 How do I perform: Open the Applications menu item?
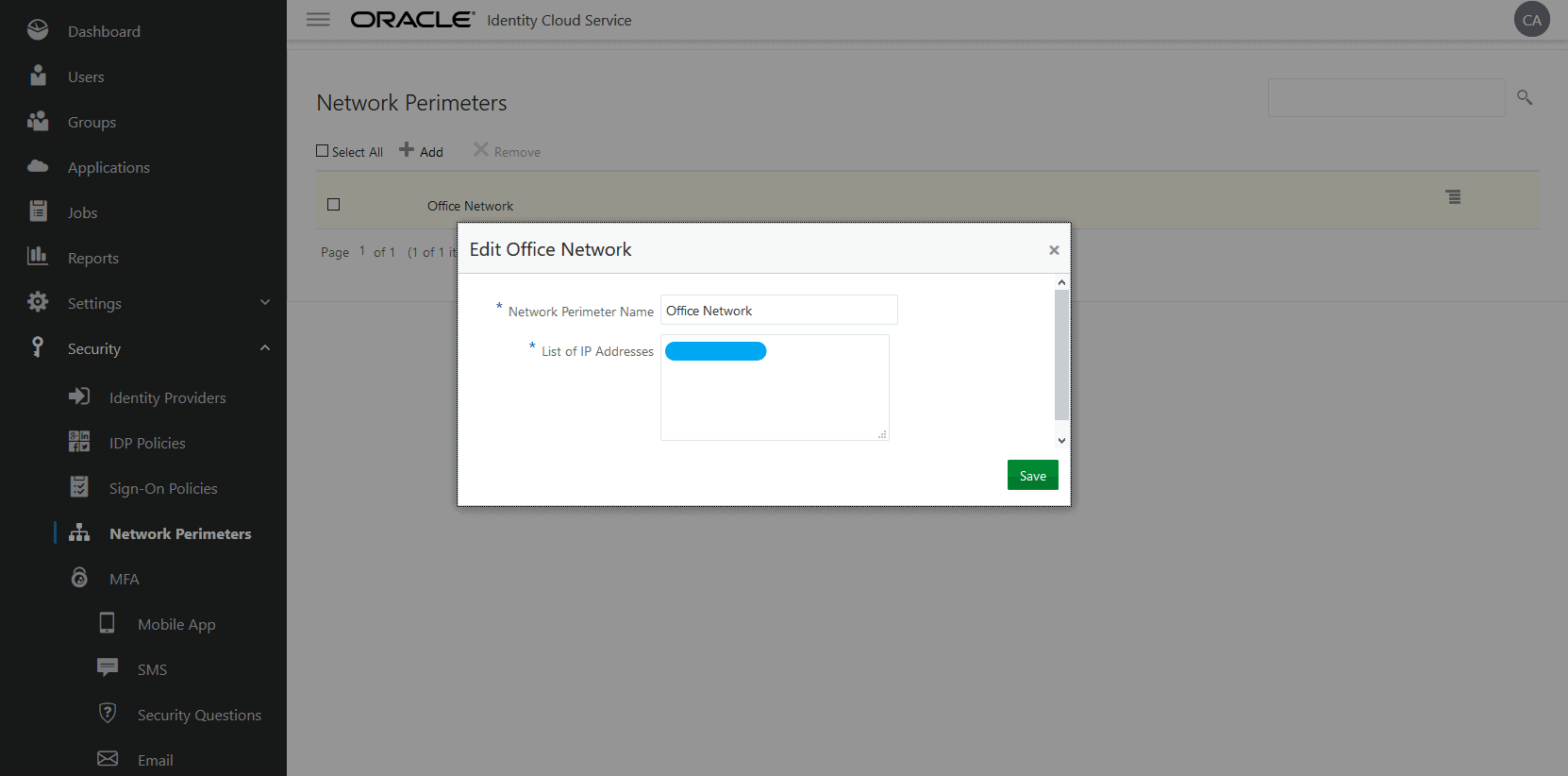pyautogui.click(x=108, y=167)
